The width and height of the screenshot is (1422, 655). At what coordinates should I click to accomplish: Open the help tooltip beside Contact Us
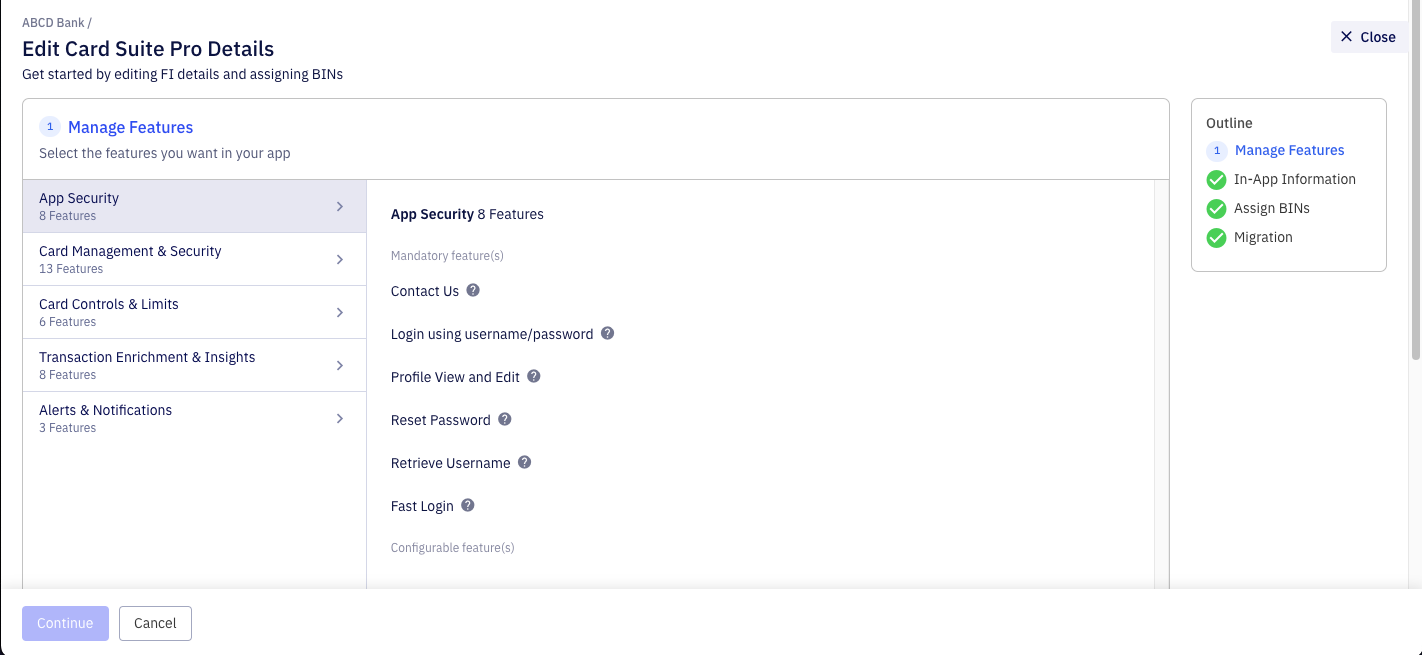(472, 290)
